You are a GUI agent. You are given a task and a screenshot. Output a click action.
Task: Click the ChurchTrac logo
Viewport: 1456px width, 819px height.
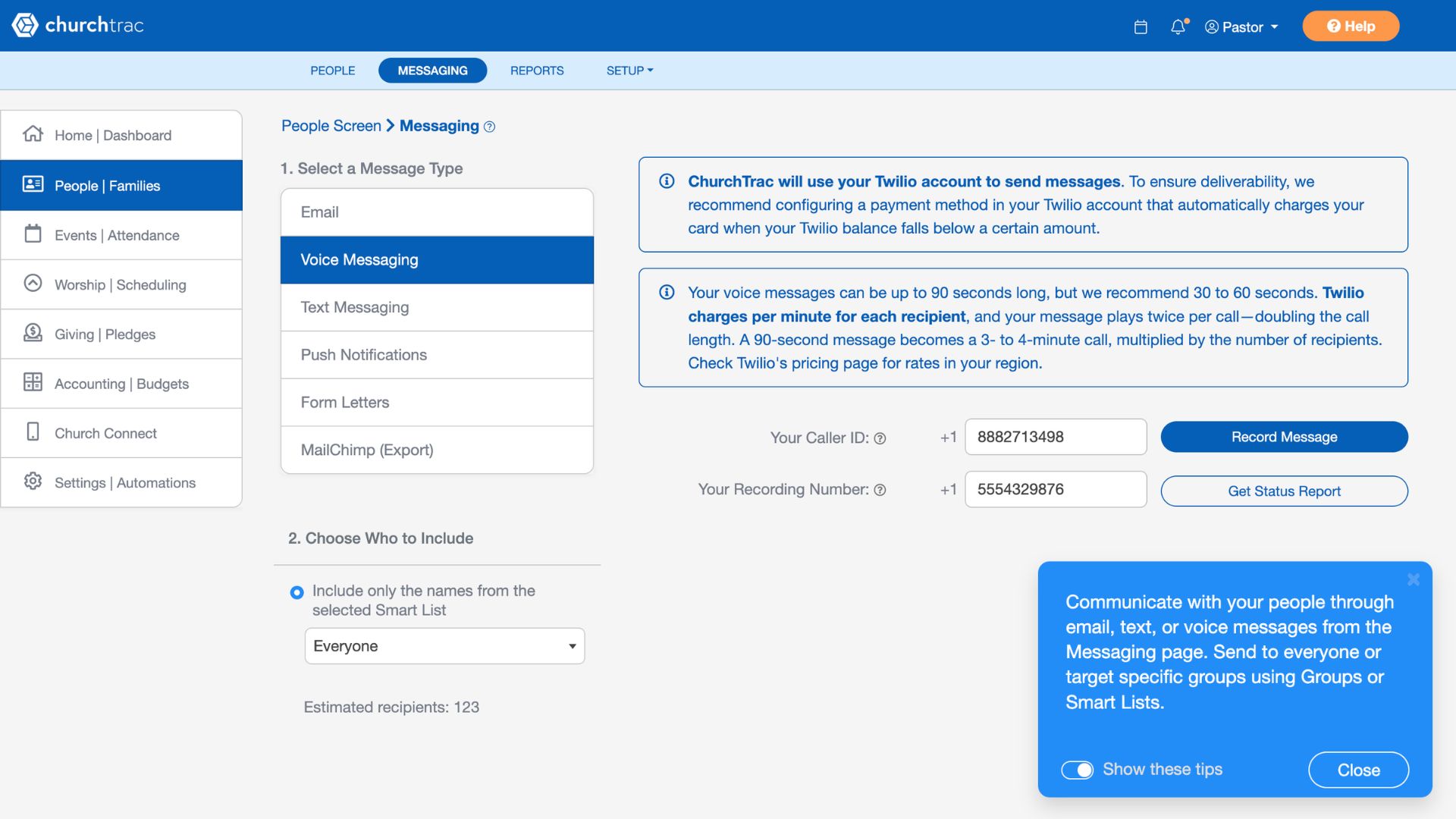77,25
